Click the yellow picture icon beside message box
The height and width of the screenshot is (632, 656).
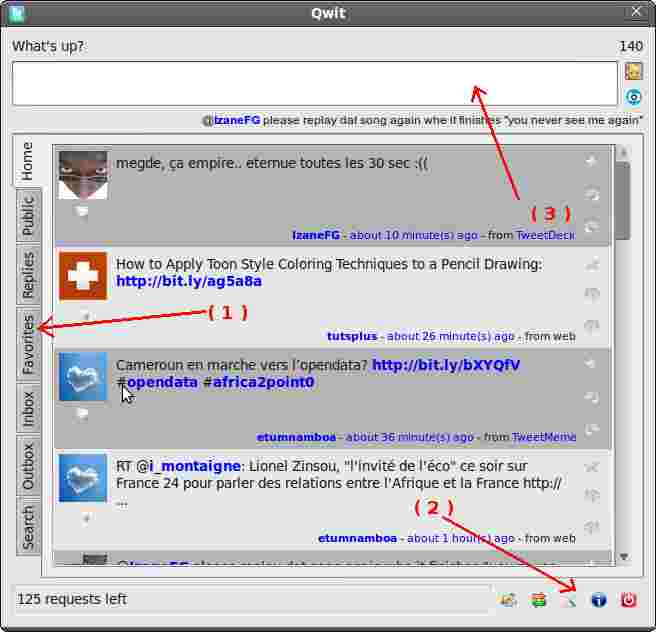(x=633, y=72)
